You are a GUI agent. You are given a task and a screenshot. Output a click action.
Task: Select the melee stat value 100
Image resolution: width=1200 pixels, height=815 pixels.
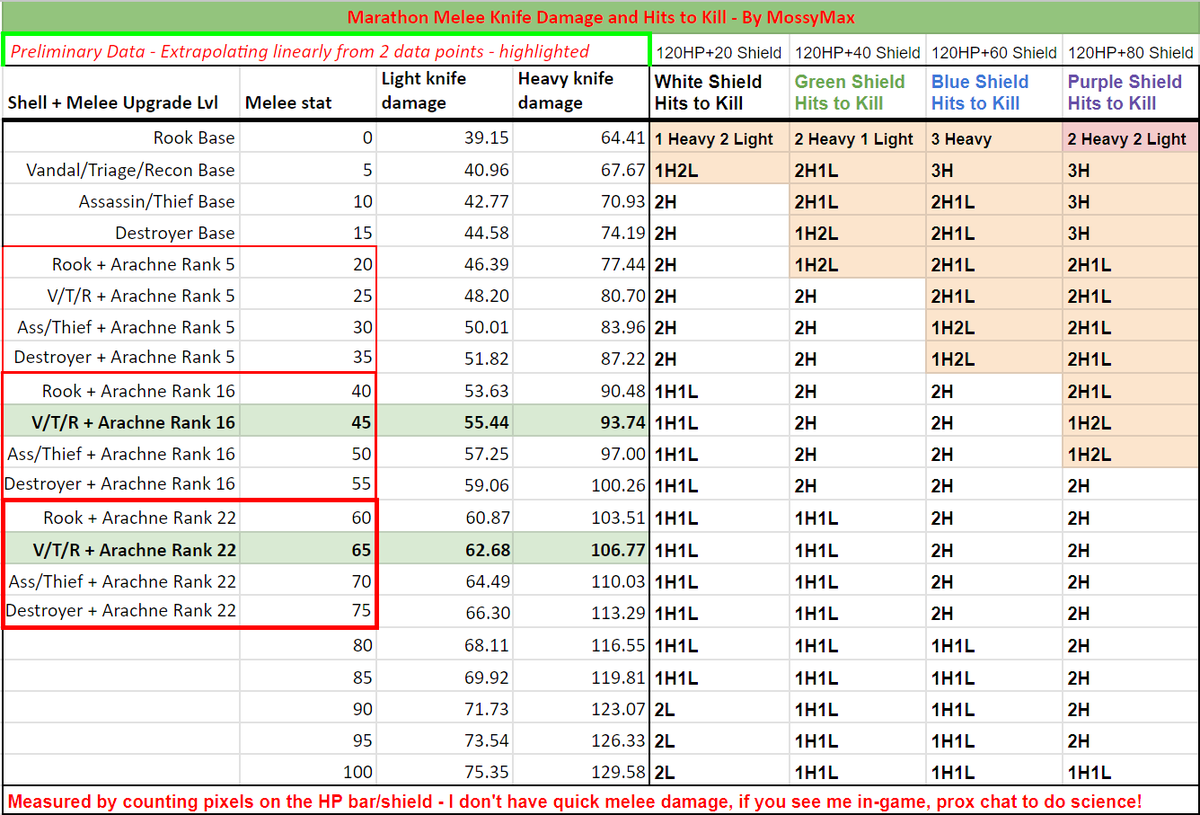pos(309,772)
